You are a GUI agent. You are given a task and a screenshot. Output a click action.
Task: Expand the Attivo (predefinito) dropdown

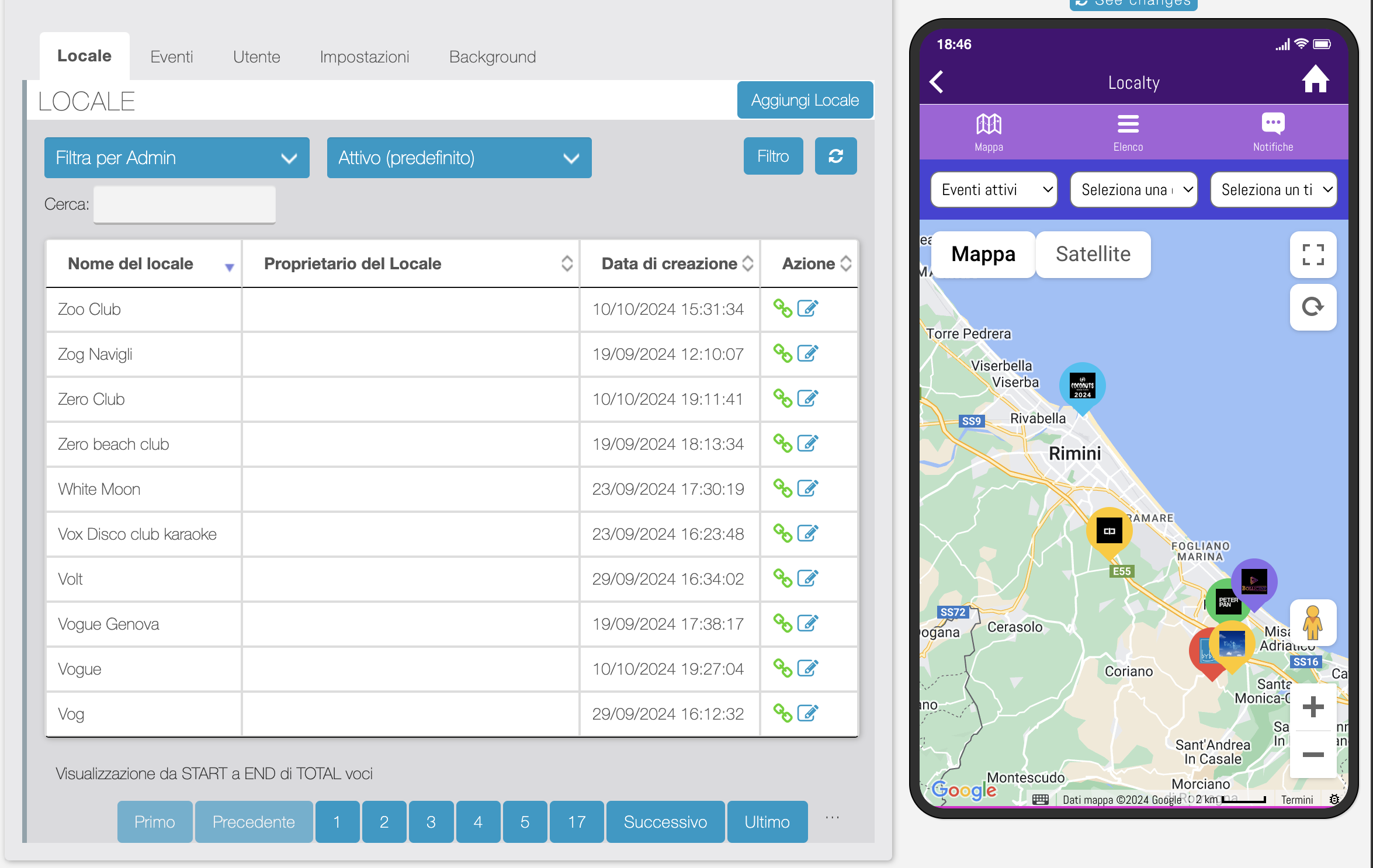(x=459, y=158)
